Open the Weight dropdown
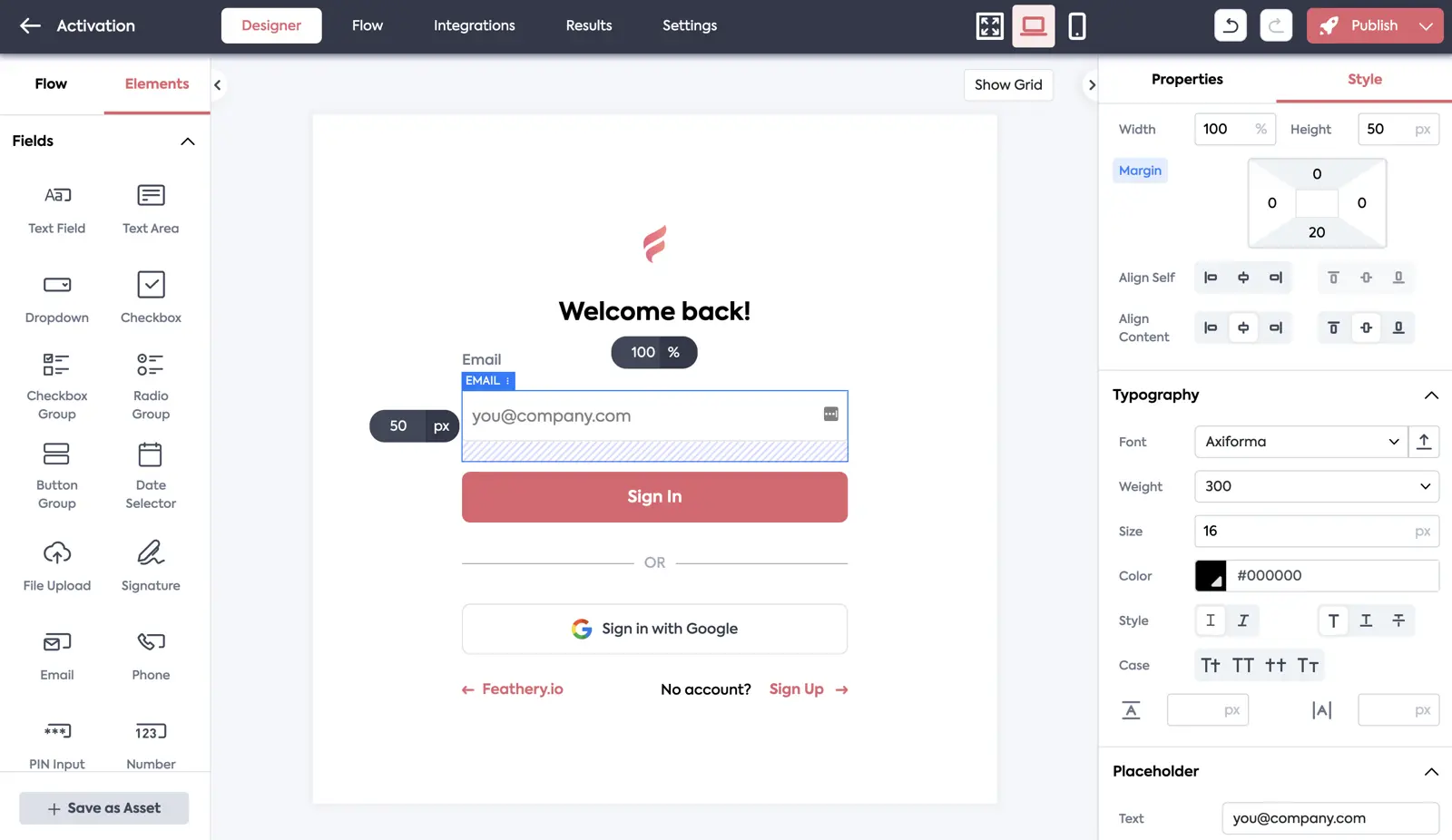The height and width of the screenshot is (840, 1452). pyautogui.click(x=1317, y=486)
